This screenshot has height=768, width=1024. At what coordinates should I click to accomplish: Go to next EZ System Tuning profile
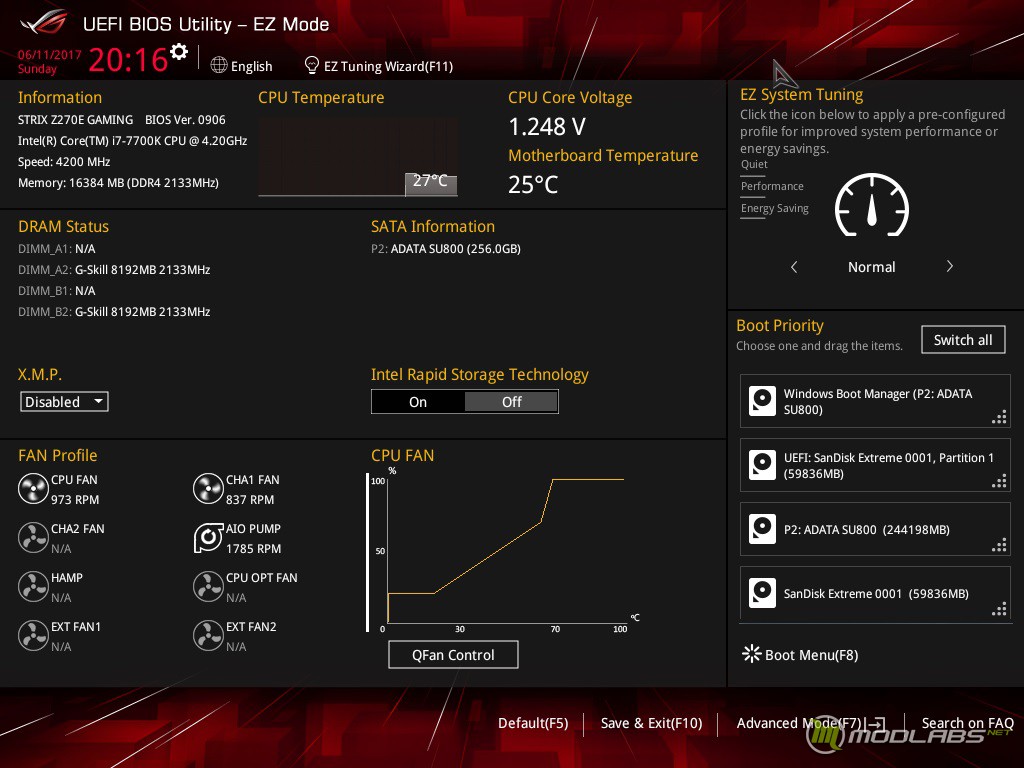[950, 266]
